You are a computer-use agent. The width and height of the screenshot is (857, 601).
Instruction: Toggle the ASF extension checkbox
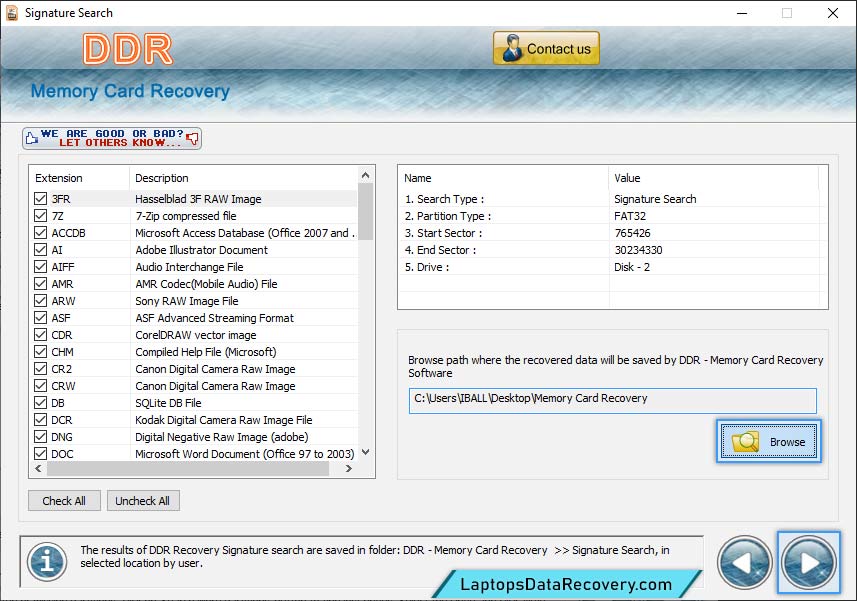tap(40, 317)
